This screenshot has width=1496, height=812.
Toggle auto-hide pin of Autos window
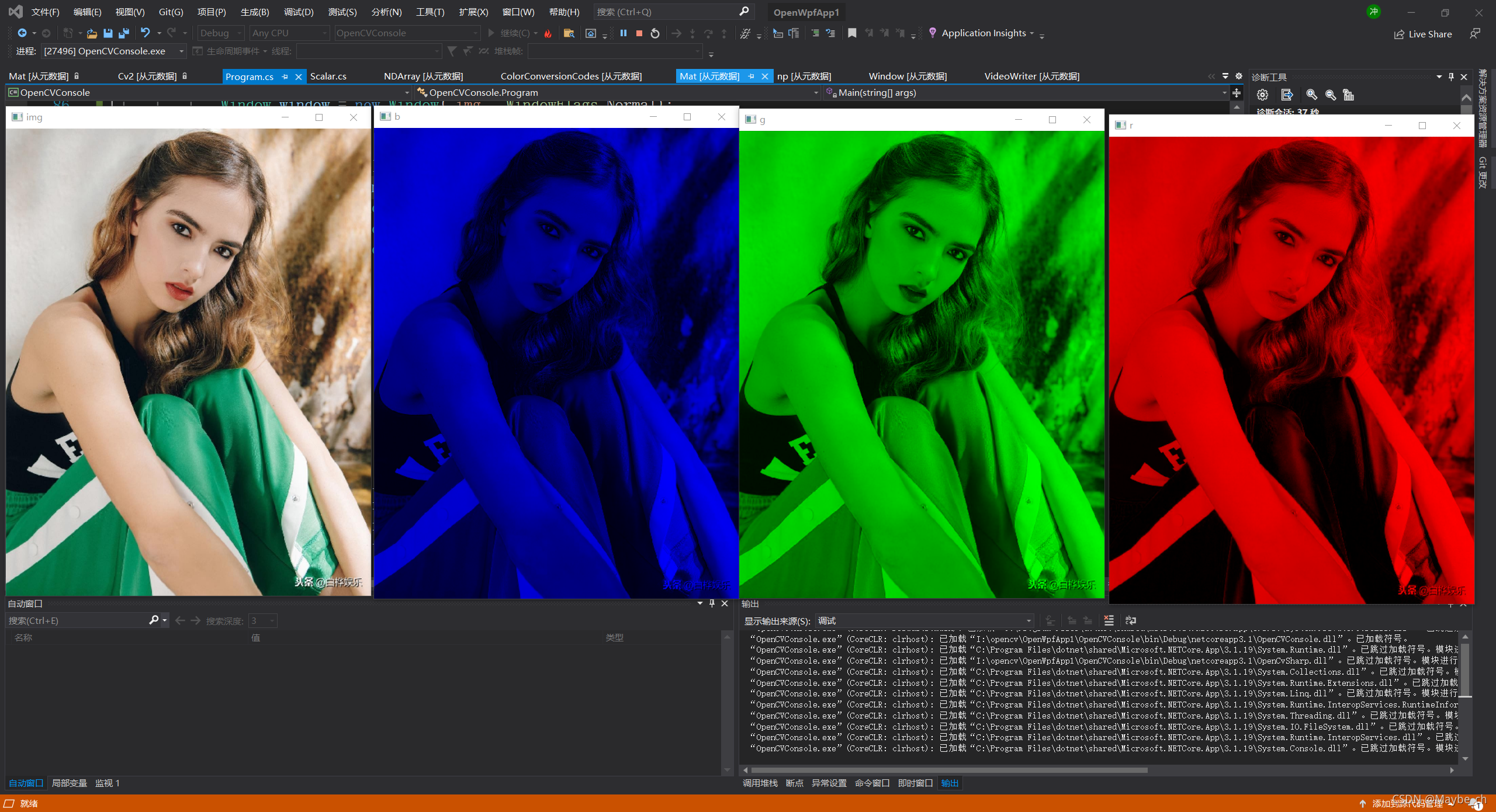coord(712,603)
